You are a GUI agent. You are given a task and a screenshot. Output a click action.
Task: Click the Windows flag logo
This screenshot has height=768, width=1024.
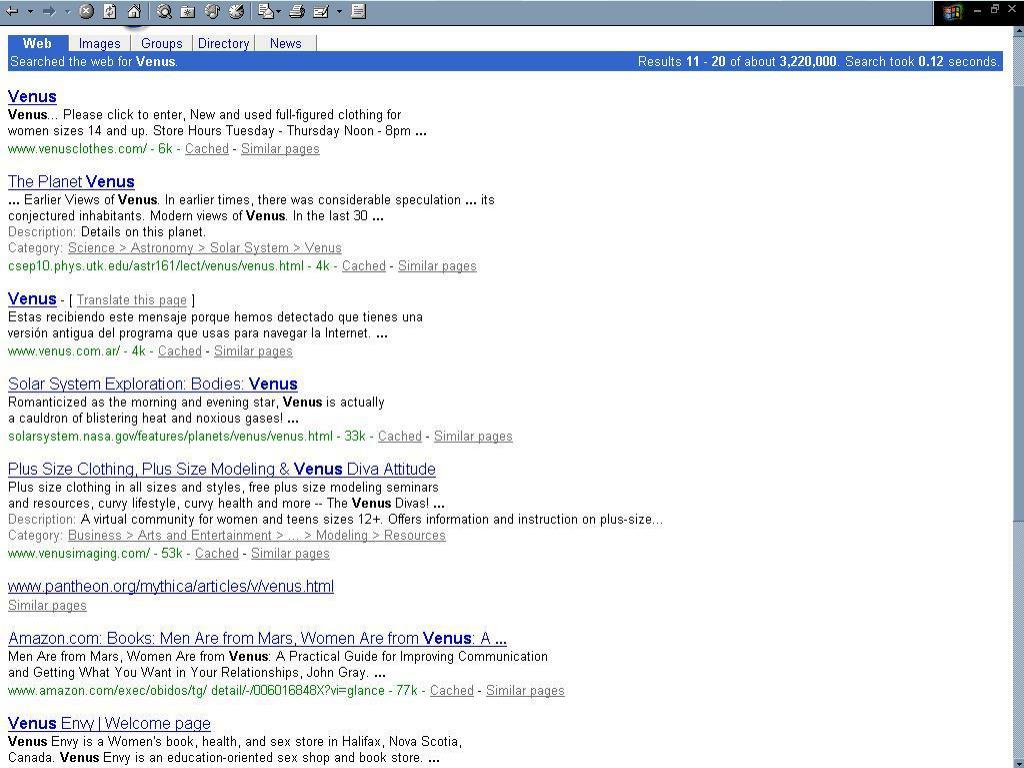[x=952, y=12]
